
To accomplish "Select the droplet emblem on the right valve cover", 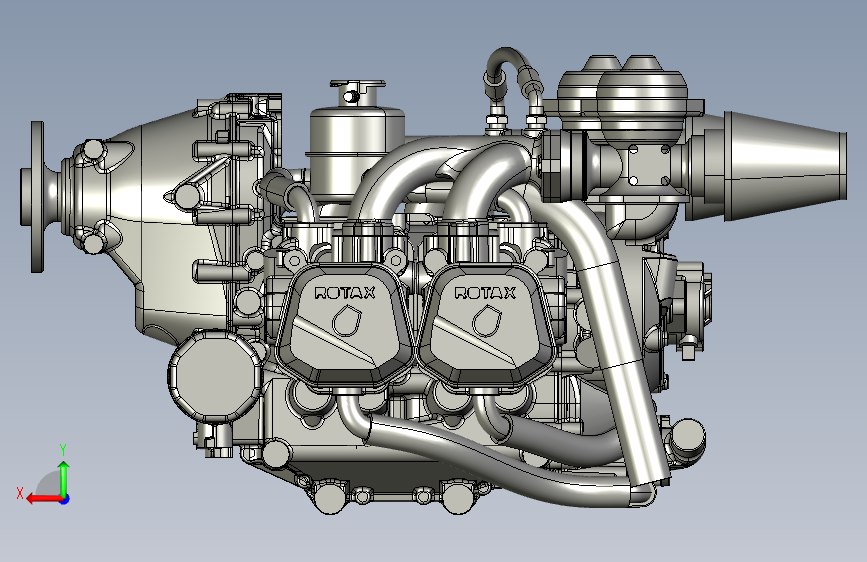I will pos(487,320).
